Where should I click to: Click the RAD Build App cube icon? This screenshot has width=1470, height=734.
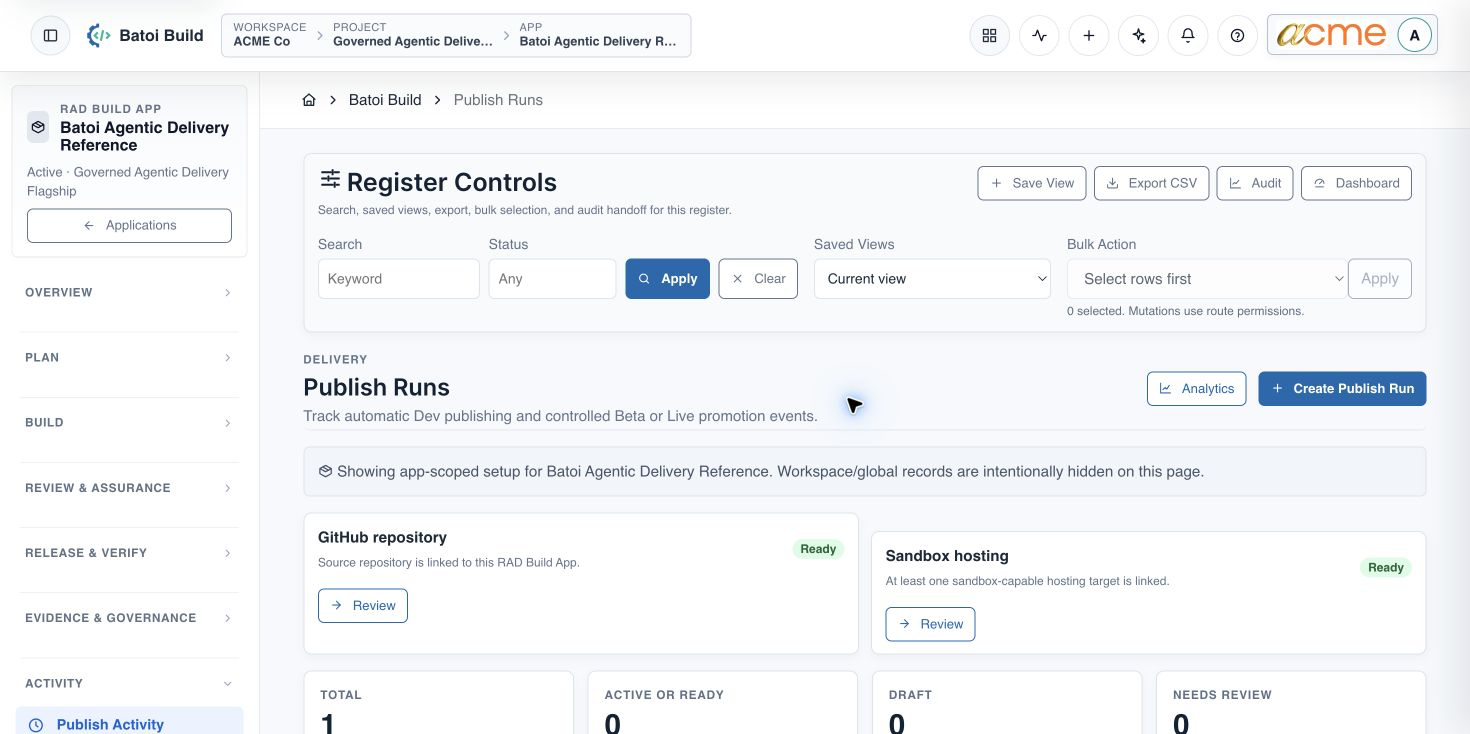coord(38,127)
